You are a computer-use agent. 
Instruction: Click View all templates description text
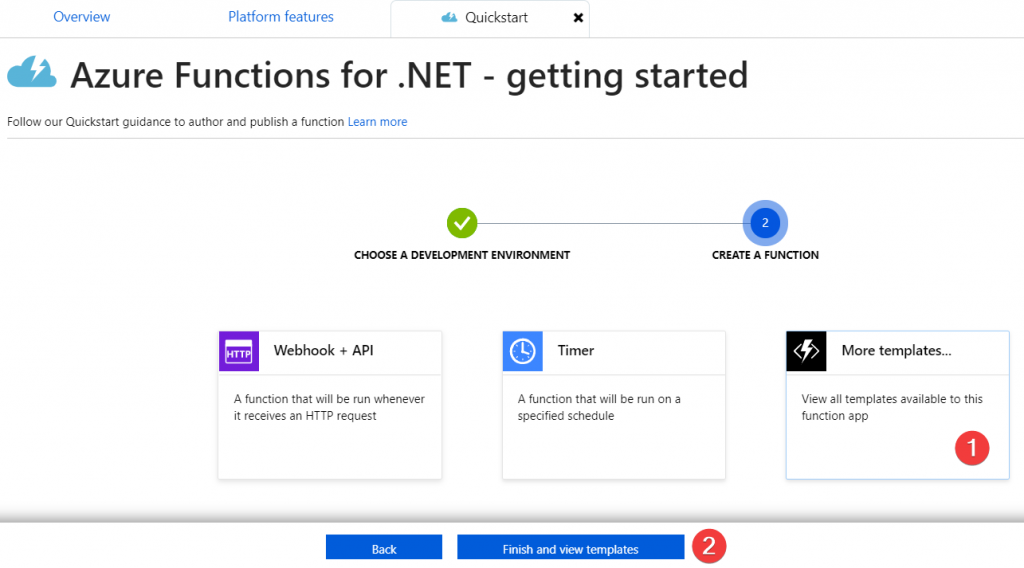click(x=892, y=407)
